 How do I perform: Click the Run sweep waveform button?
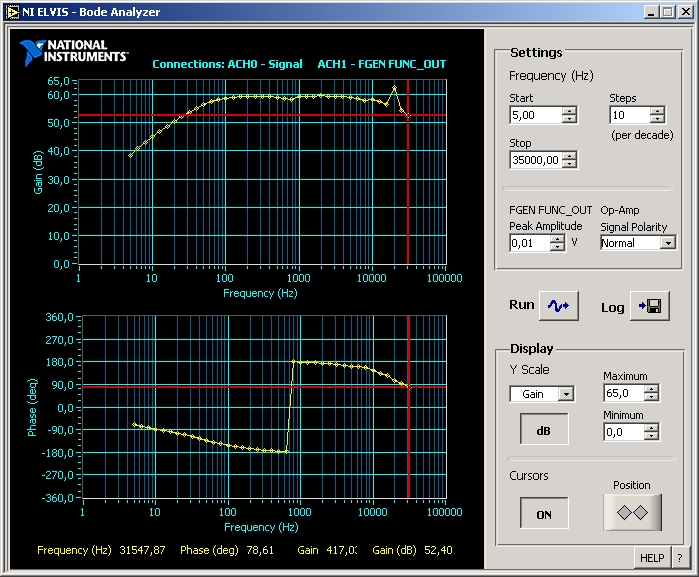(x=559, y=306)
